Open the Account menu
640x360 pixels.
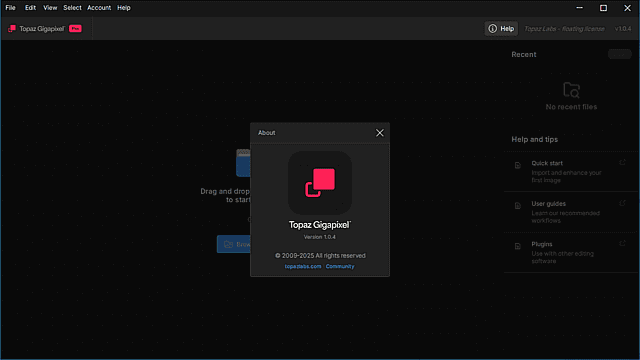[x=99, y=8]
